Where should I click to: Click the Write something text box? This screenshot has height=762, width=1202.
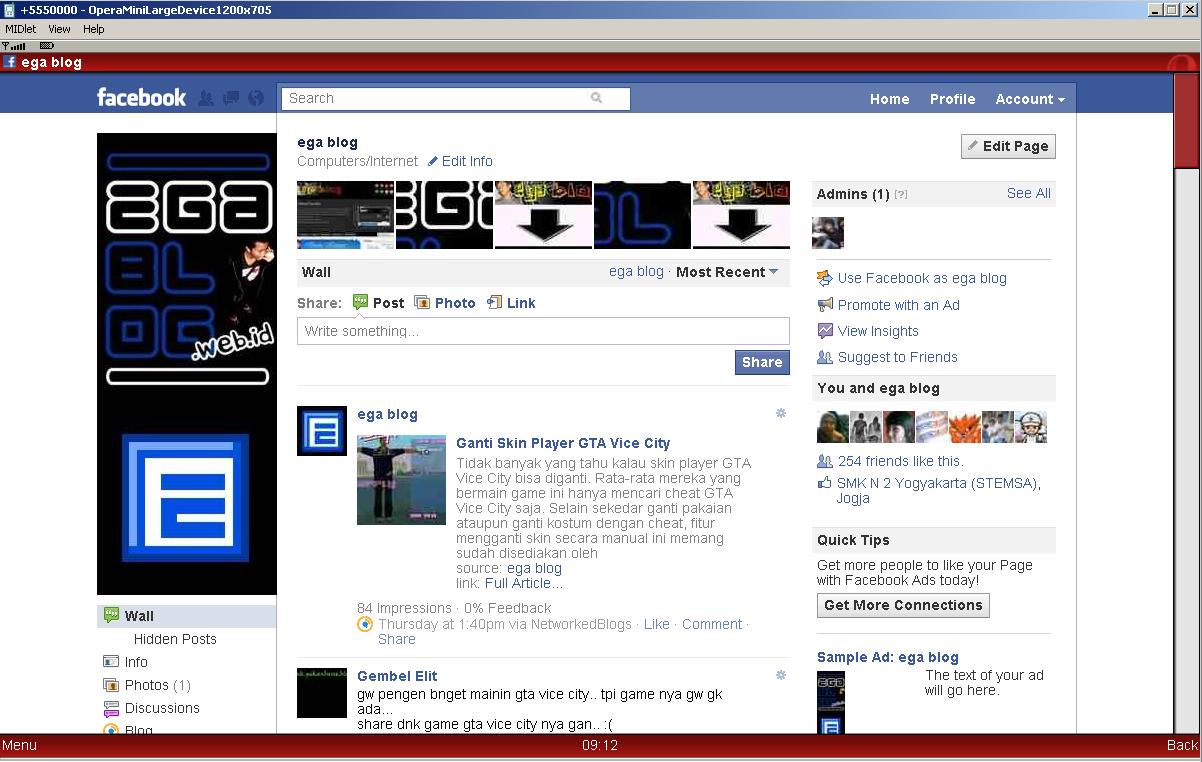pos(543,331)
